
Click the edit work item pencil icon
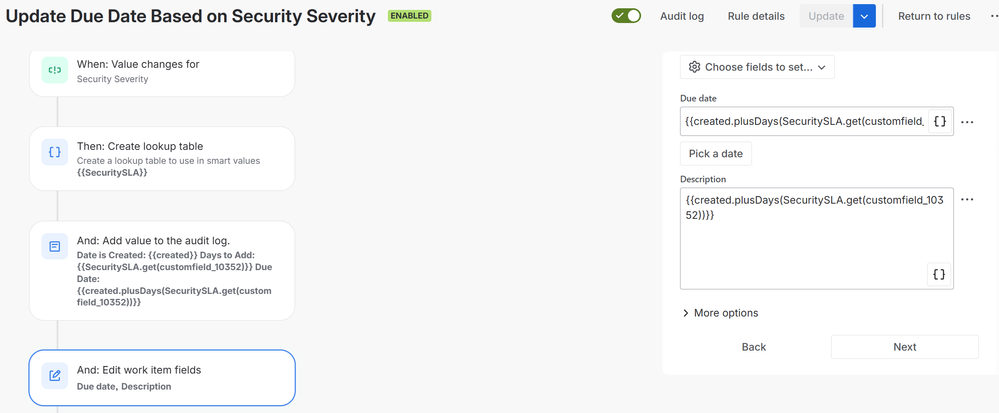(54, 377)
